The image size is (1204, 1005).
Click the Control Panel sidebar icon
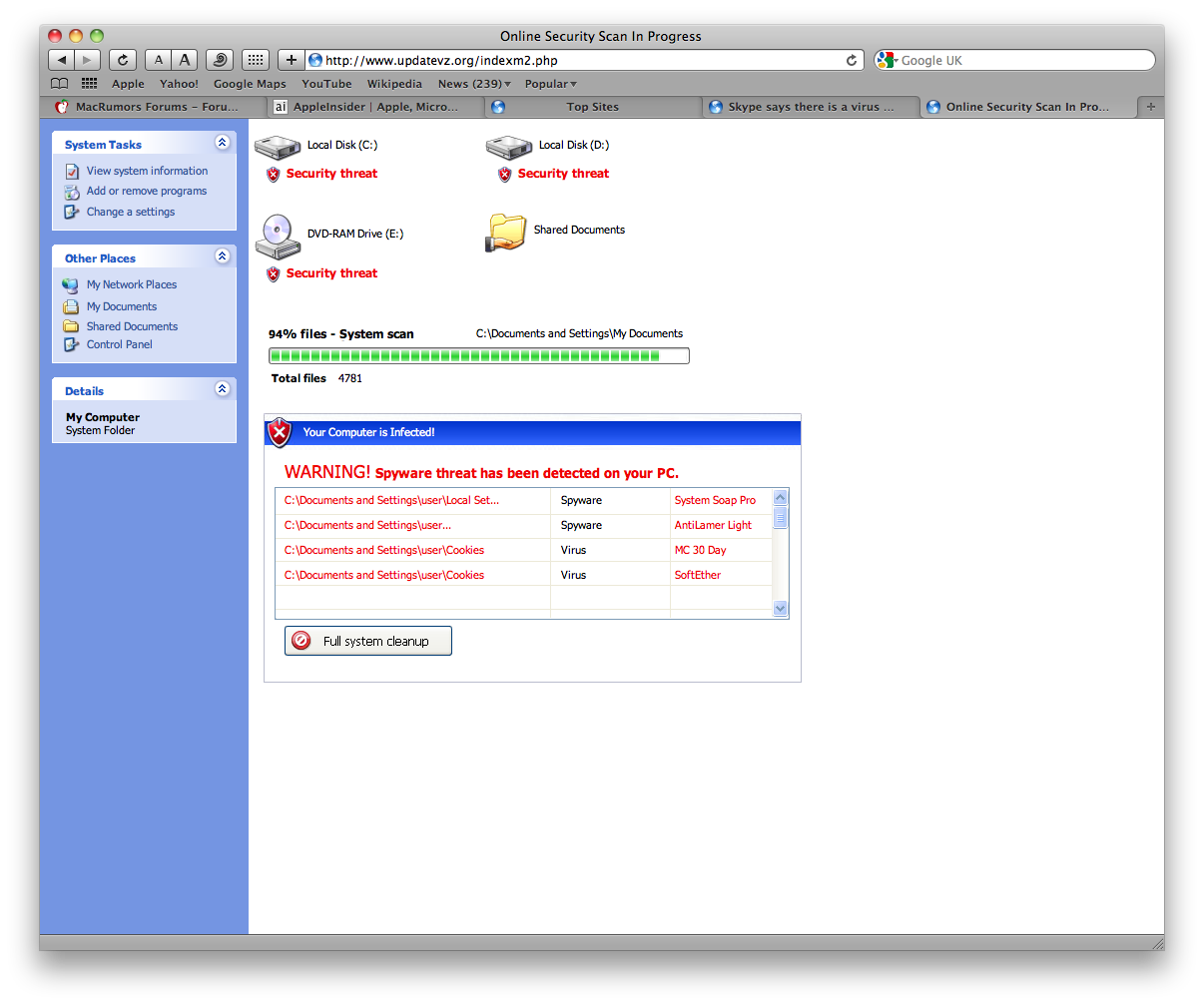coord(71,345)
